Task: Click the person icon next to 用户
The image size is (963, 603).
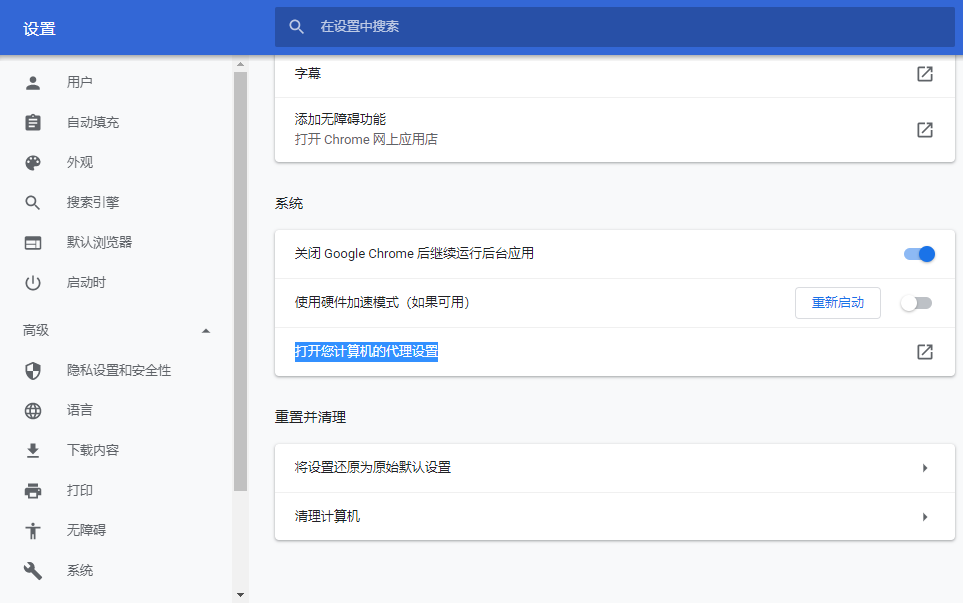Action: coord(33,83)
